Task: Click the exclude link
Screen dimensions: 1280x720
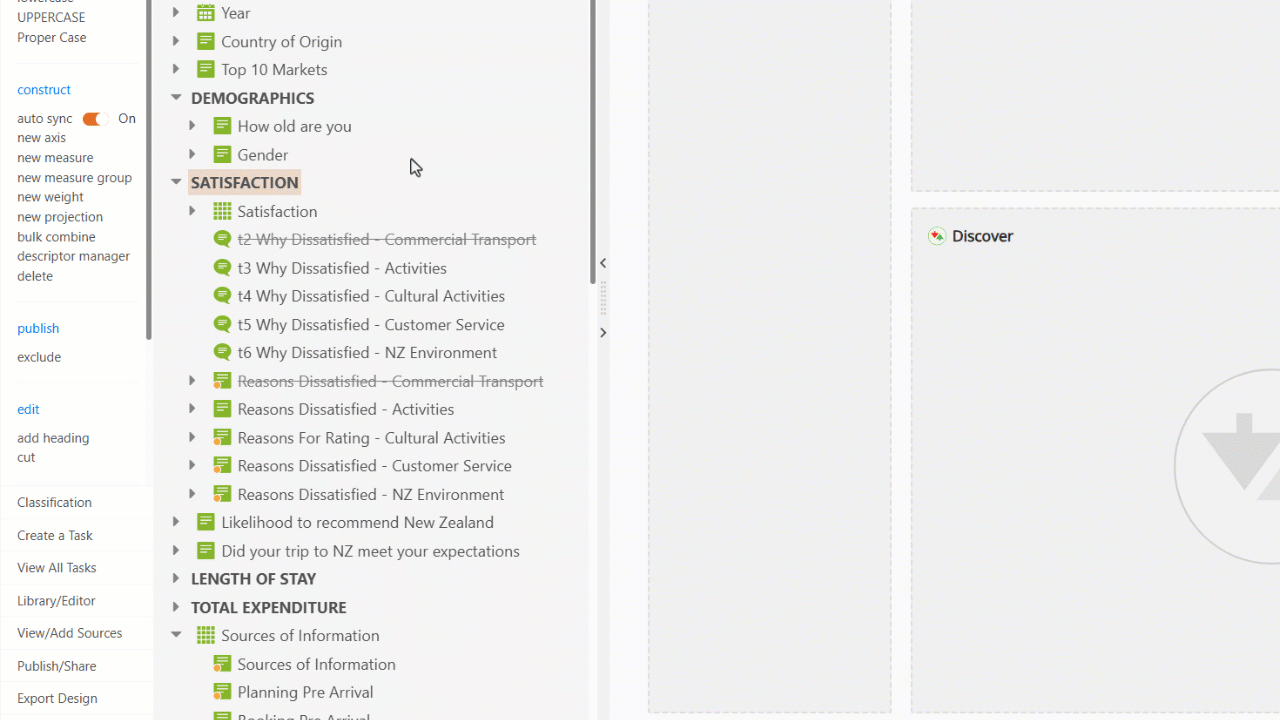Action: point(39,357)
